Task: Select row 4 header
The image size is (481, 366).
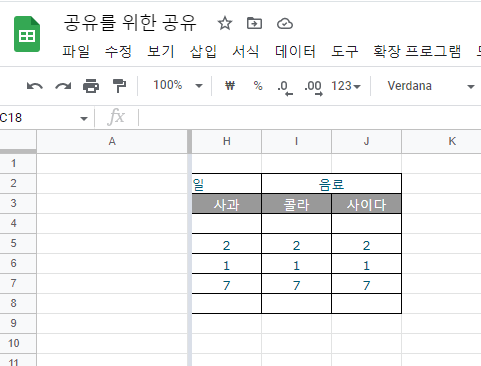Action: tap(18, 223)
